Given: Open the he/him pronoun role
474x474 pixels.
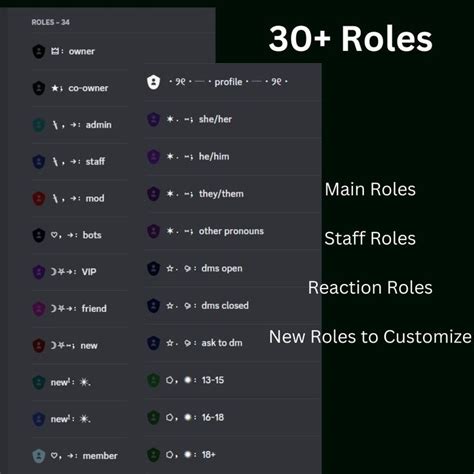Looking at the screenshot, I should (233, 156).
